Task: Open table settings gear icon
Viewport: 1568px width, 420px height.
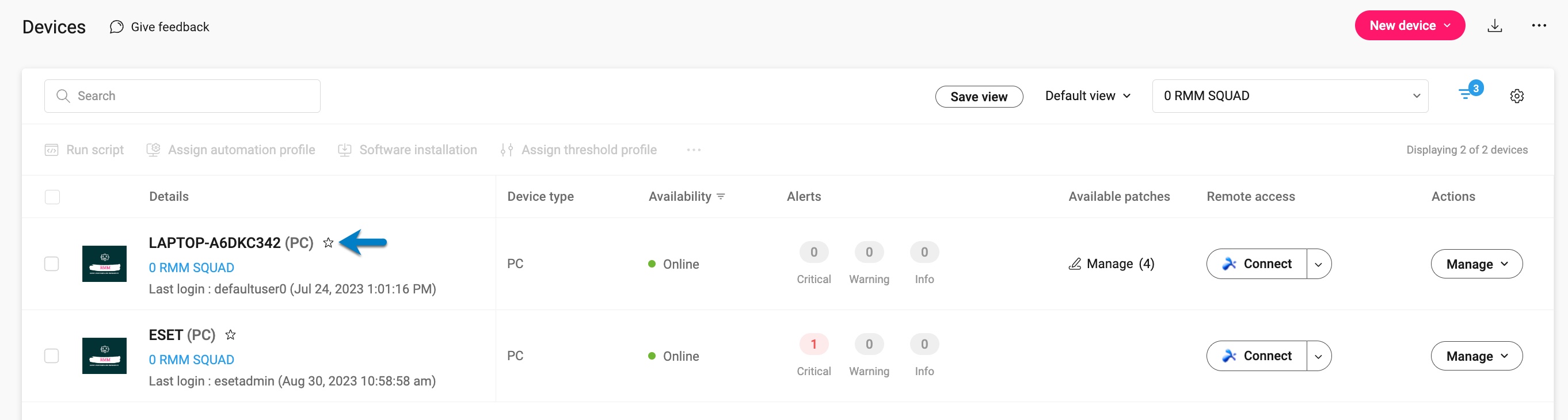Action: (1516, 96)
